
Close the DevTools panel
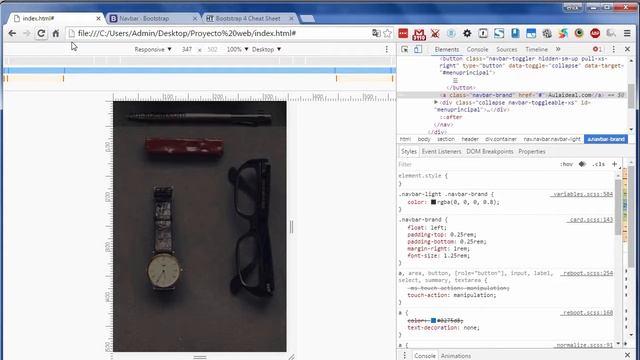(x=627, y=49)
